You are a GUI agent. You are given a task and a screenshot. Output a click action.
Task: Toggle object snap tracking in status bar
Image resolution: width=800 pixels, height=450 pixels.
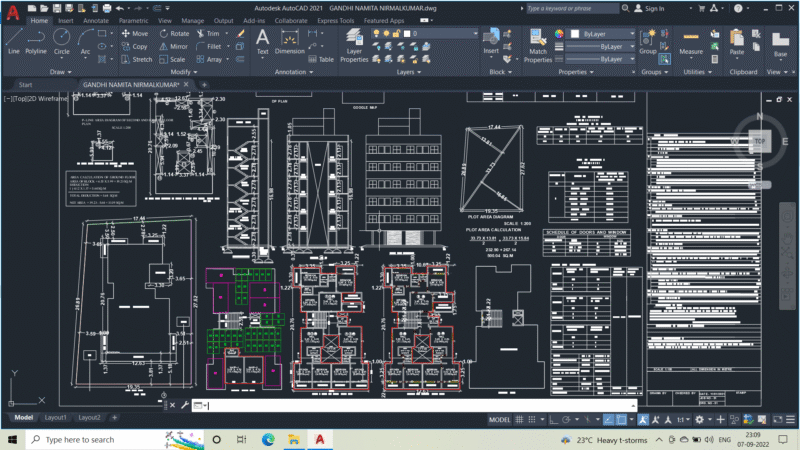tap(608, 419)
